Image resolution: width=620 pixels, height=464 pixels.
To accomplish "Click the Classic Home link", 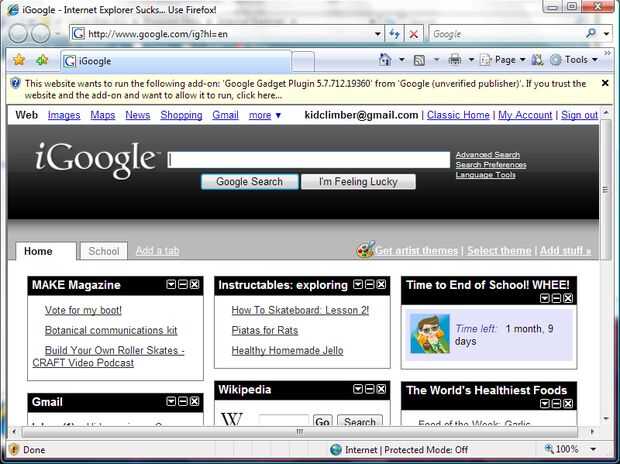I will click(458, 115).
